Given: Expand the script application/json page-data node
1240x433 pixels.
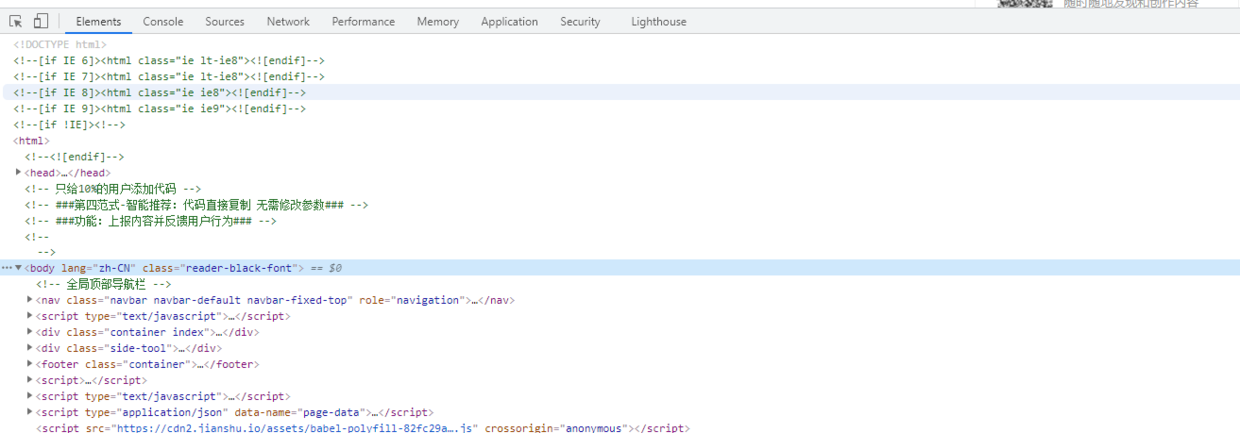Looking at the screenshot, I should (x=30, y=412).
